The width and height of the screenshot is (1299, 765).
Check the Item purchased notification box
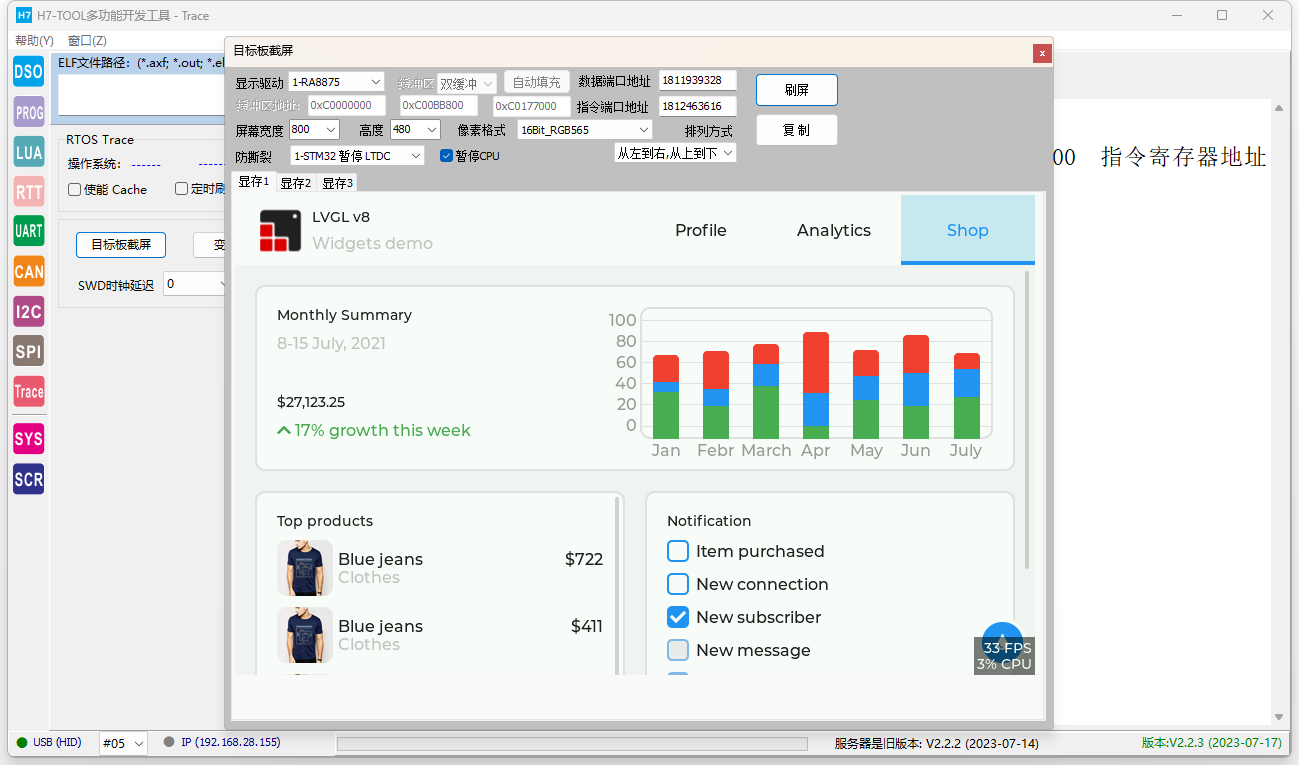click(678, 551)
